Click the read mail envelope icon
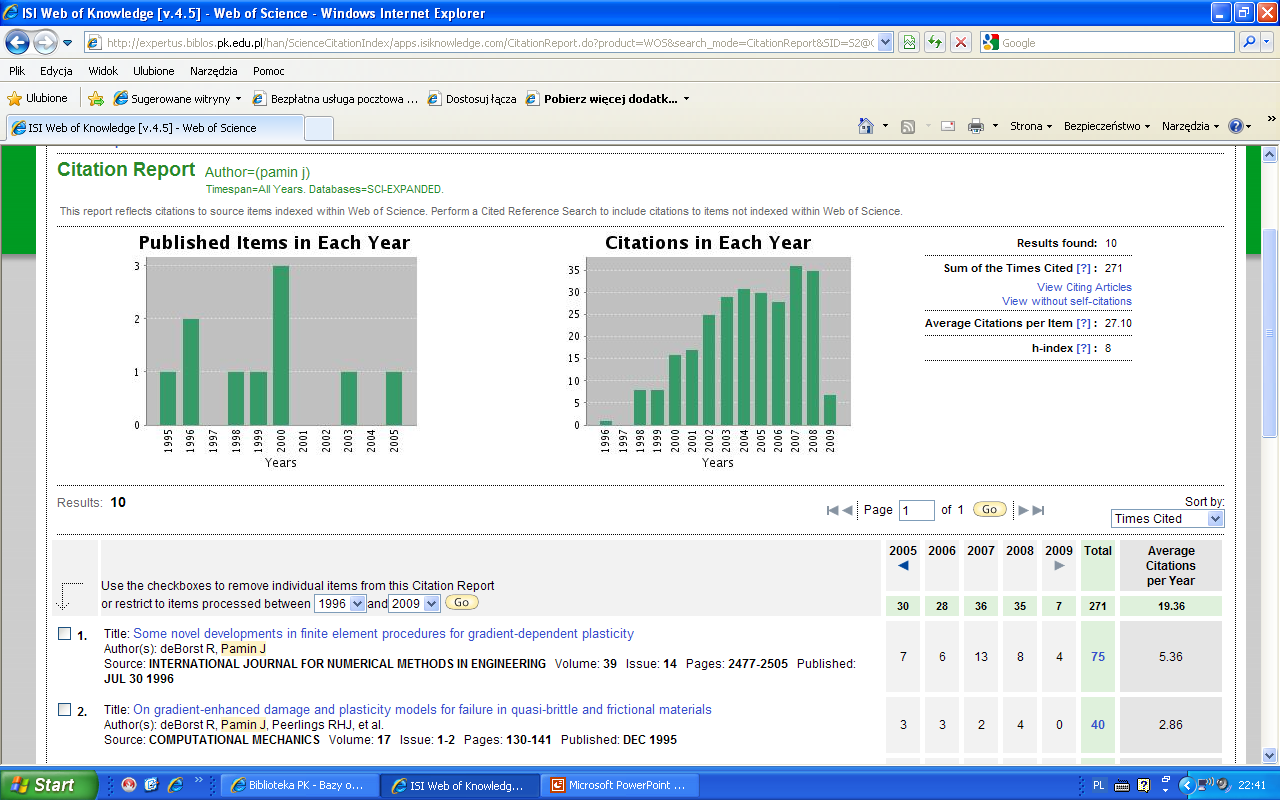 [x=947, y=126]
